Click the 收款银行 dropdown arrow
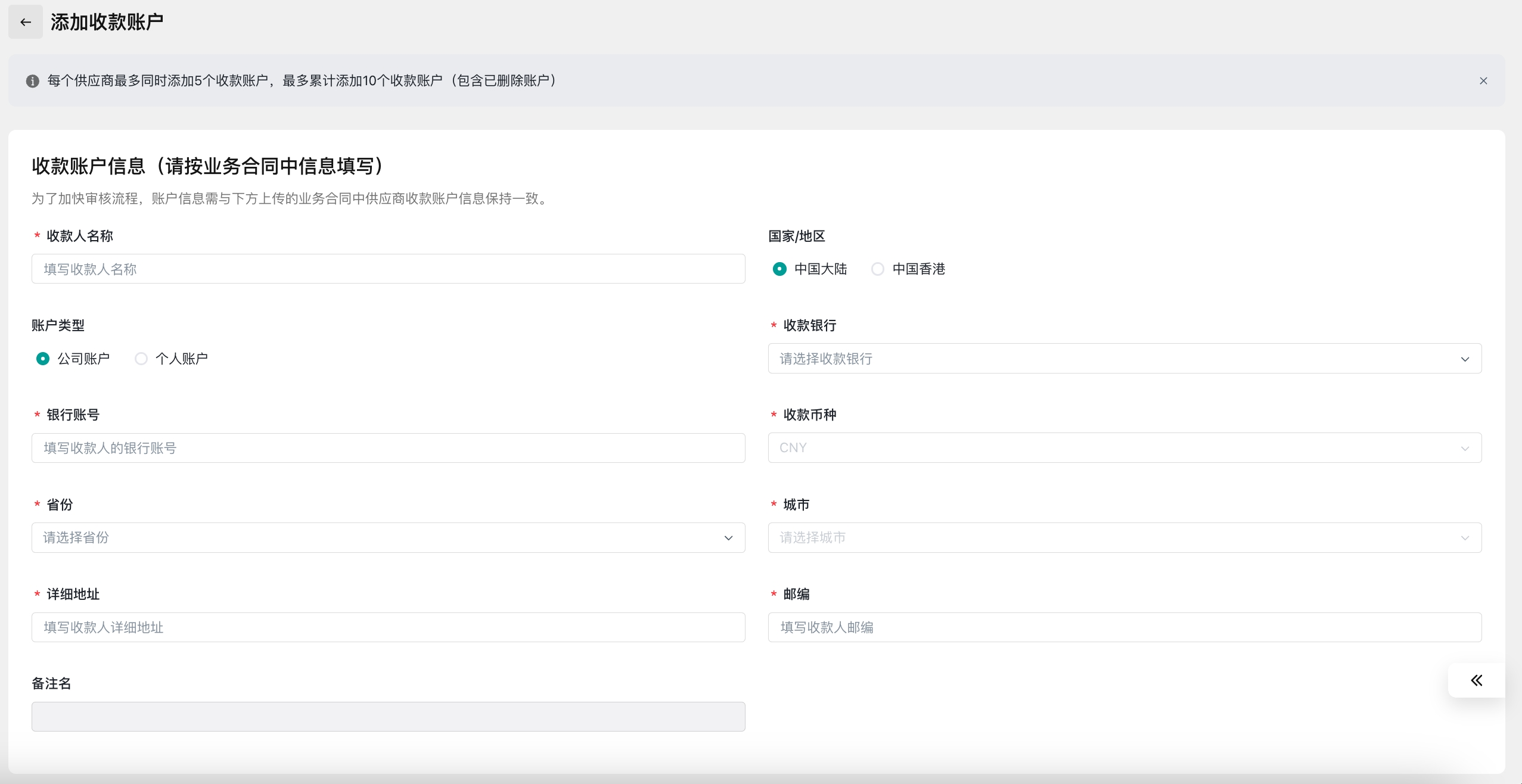This screenshot has width=1522, height=784. [x=1465, y=359]
